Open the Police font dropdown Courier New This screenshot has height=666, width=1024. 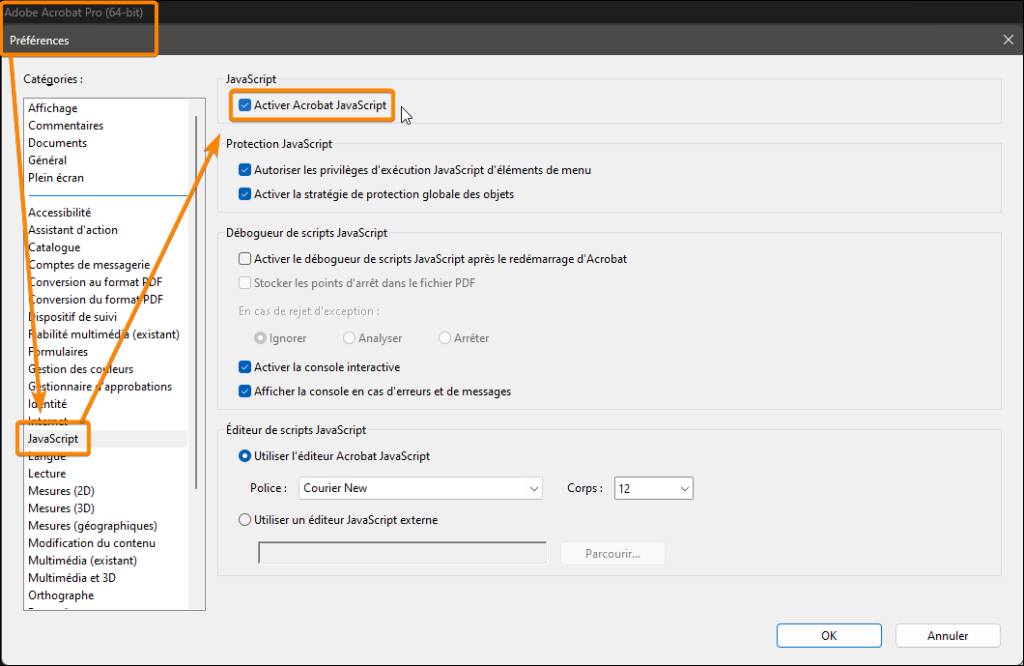click(420, 489)
